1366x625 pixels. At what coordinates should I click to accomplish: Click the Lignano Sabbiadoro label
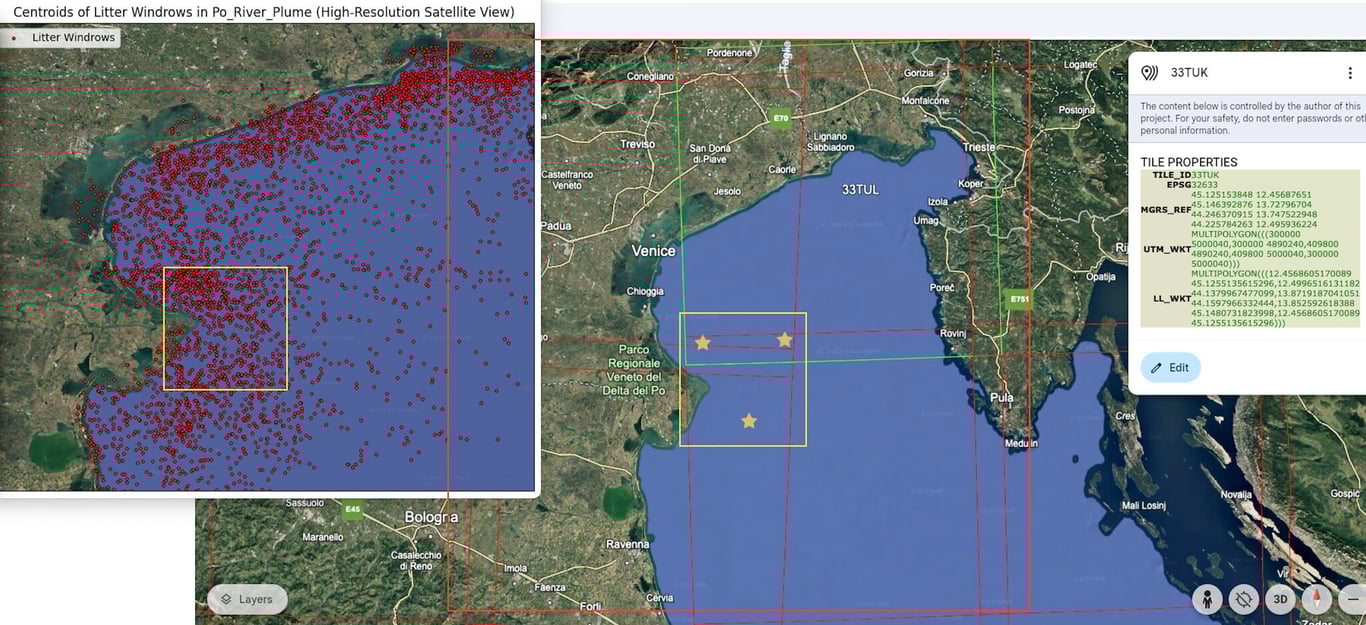[x=830, y=142]
